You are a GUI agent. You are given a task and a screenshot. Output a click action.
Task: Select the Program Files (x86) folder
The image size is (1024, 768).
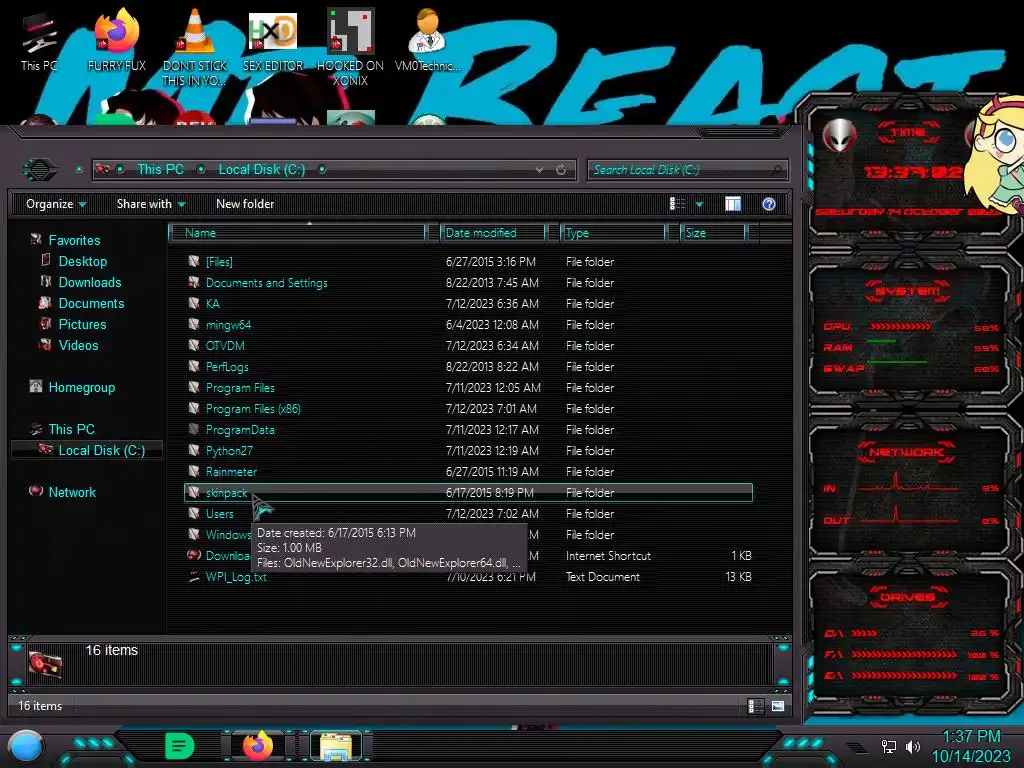click(468, 409)
